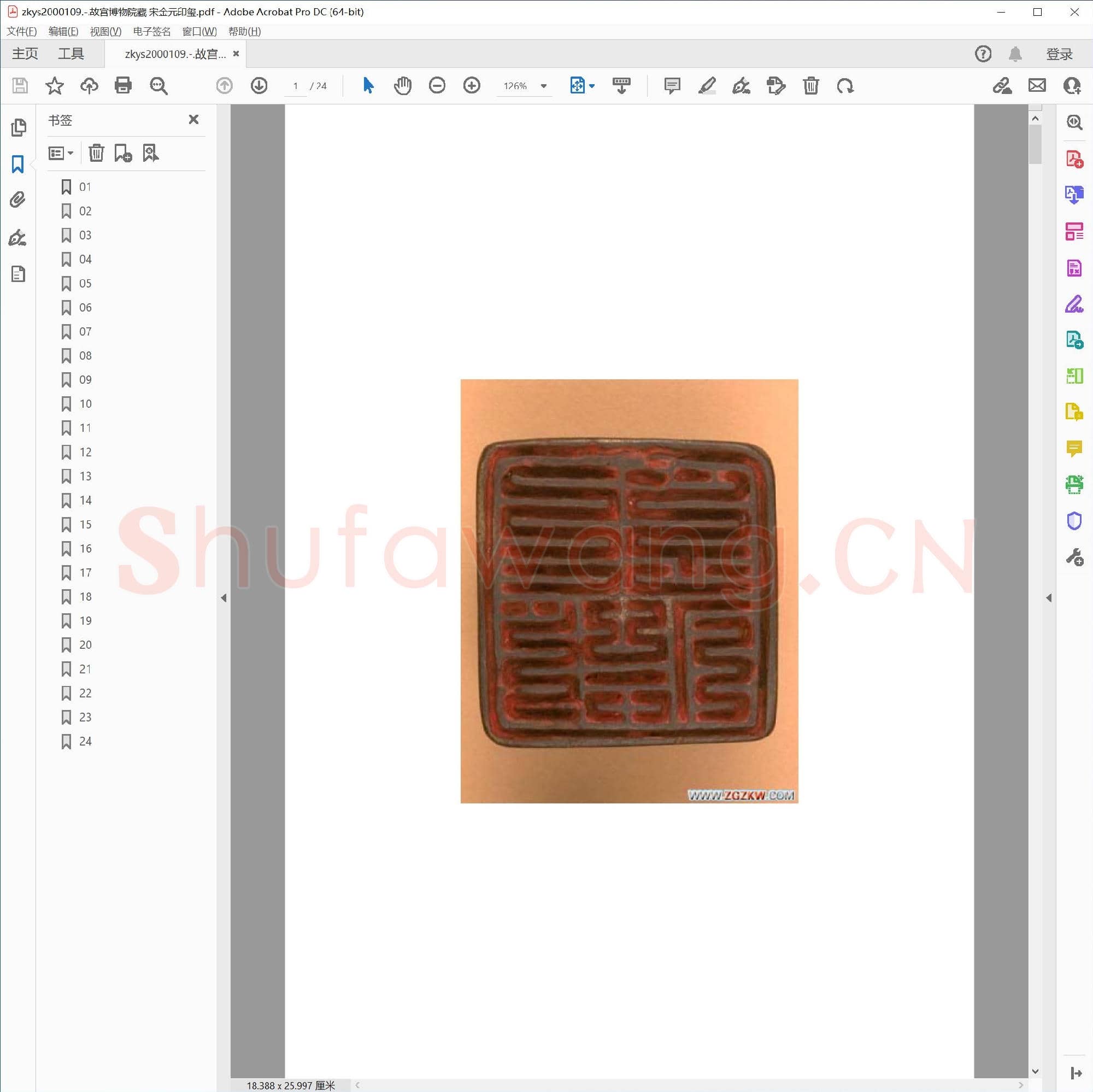Expand the page display mode dropdown
Viewport: 1093px width, 1092px height.
592,86
